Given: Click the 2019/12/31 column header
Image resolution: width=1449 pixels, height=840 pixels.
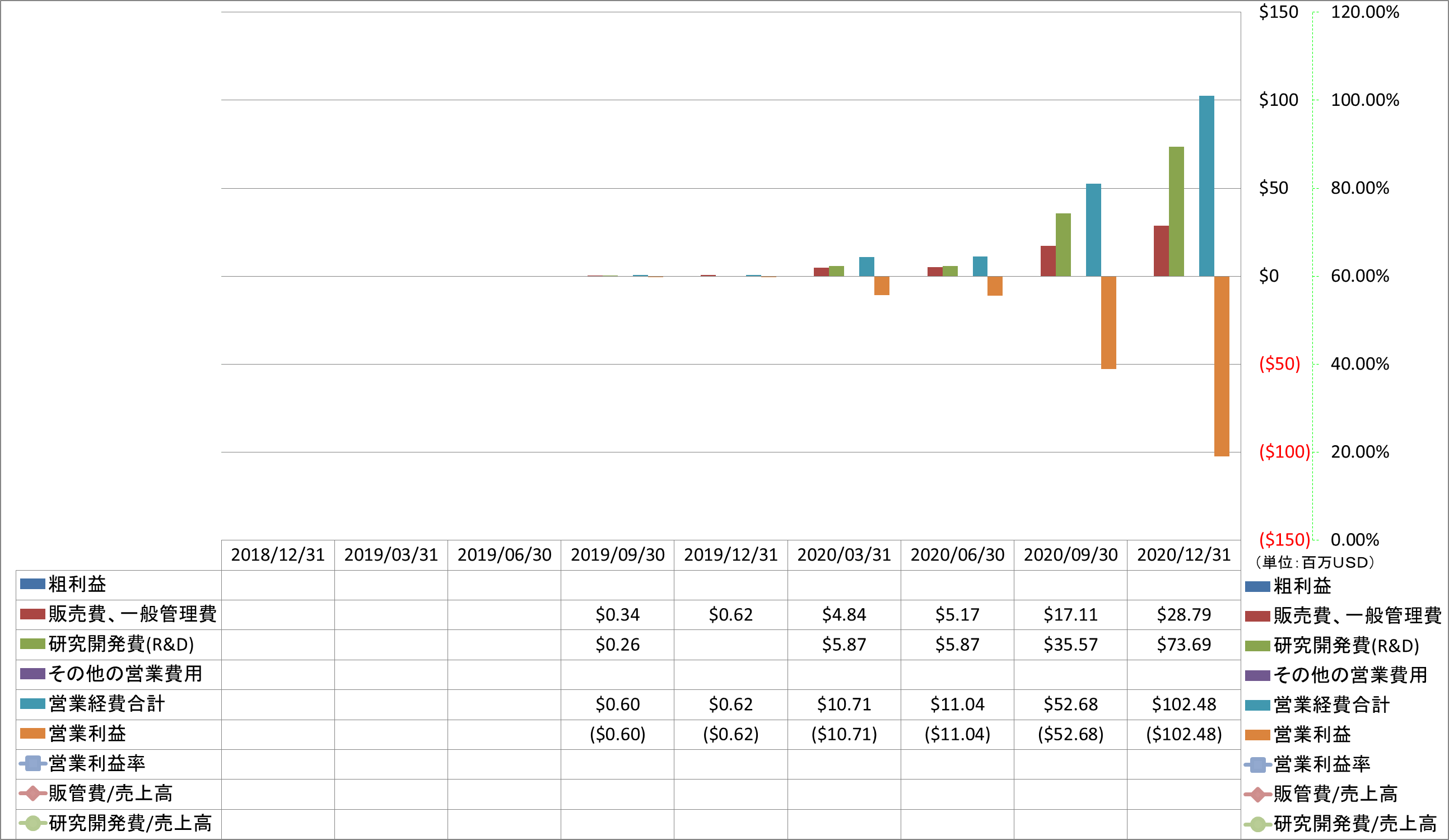Looking at the screenshot, I should click(731, 555).
